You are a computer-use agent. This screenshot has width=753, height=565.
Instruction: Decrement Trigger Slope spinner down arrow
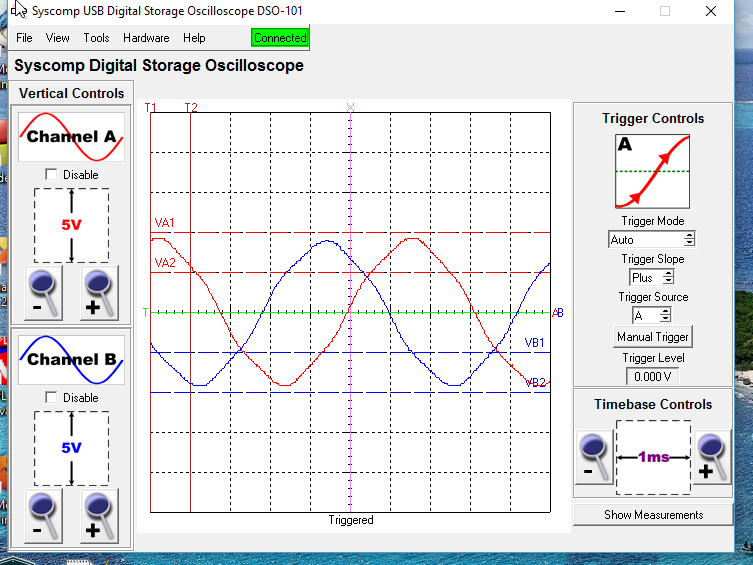click(x=668, y=280)
